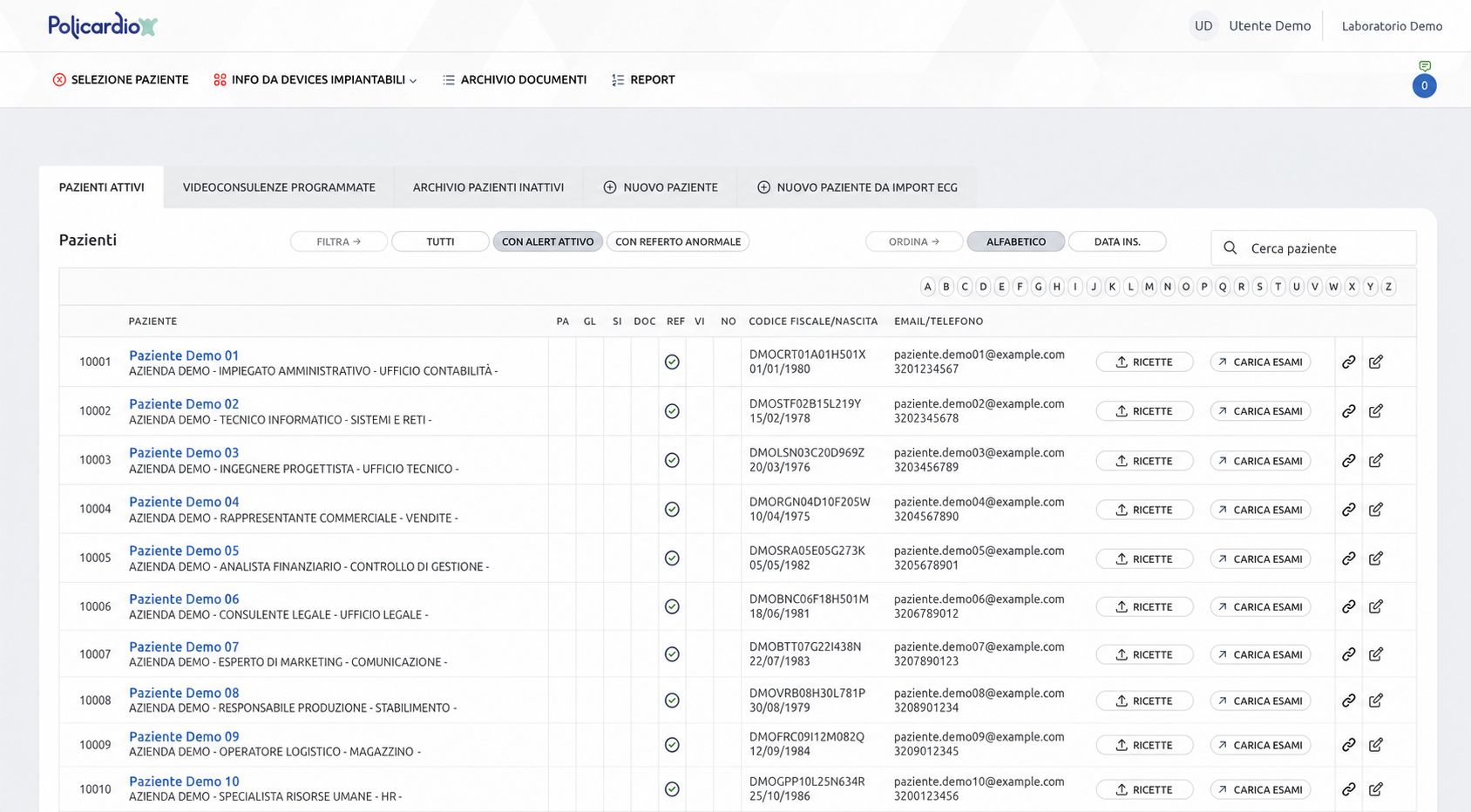Toggle the CON ALERT ATTIVO filter
1471x812 pixels.
[547, 241]
